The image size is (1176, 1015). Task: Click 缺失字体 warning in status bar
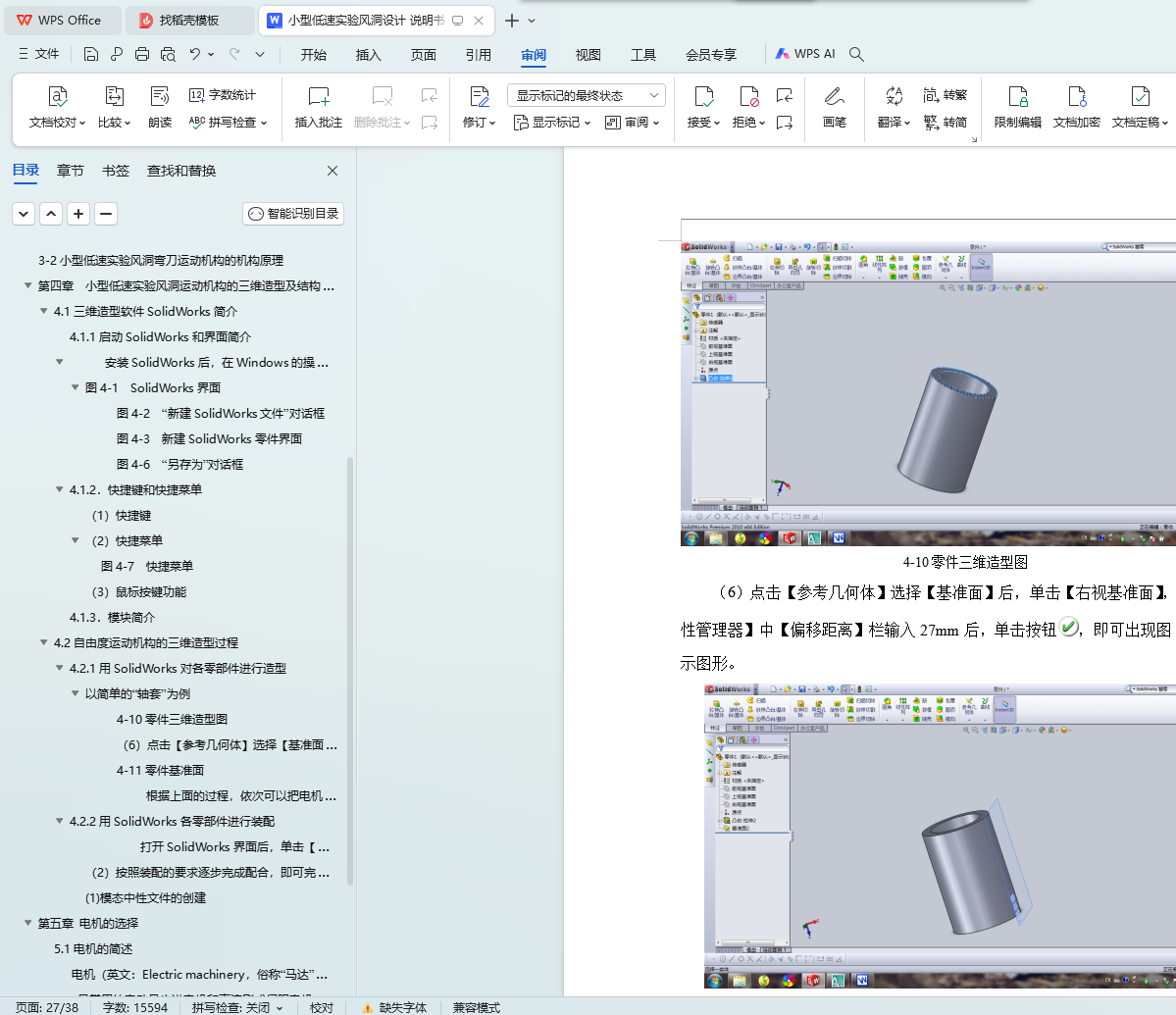click(x=394, y=1007)
